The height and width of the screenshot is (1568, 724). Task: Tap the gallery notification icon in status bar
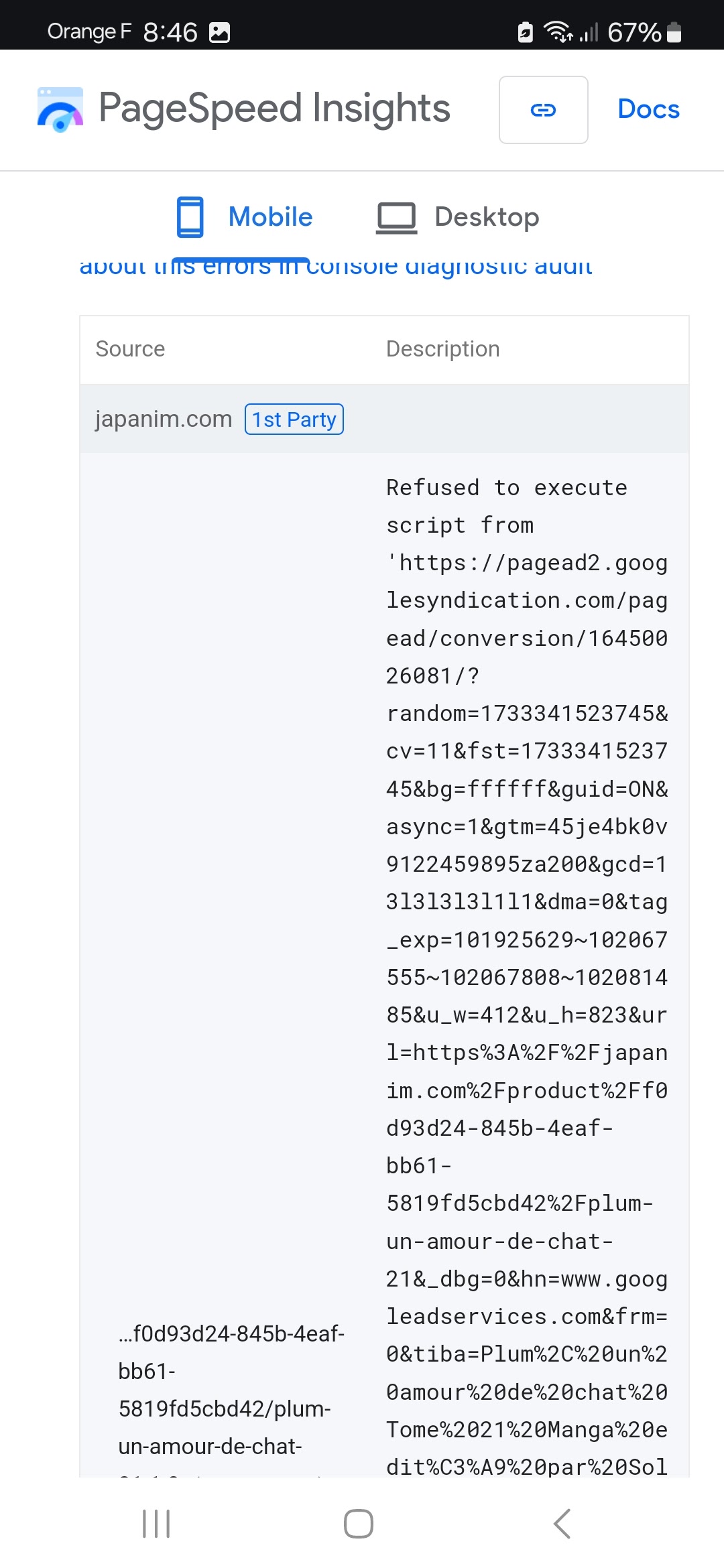coord(219,32)
